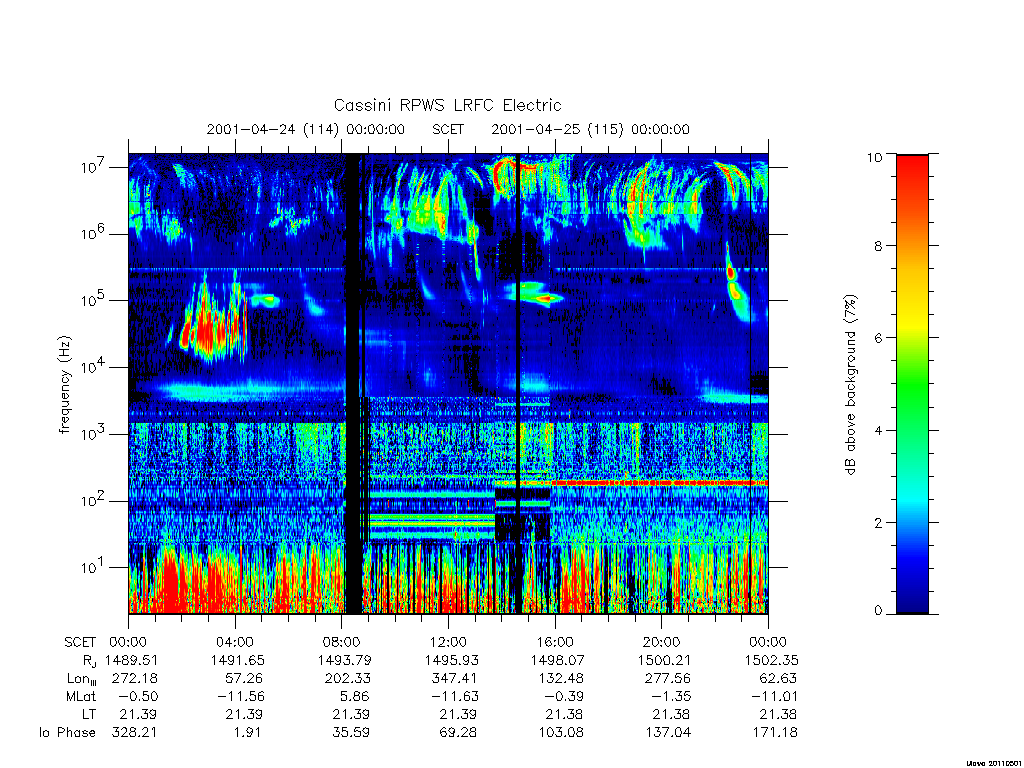Click the MLat value '-11.01'
Screen dimensions: 1024x768
click(774, 696)
